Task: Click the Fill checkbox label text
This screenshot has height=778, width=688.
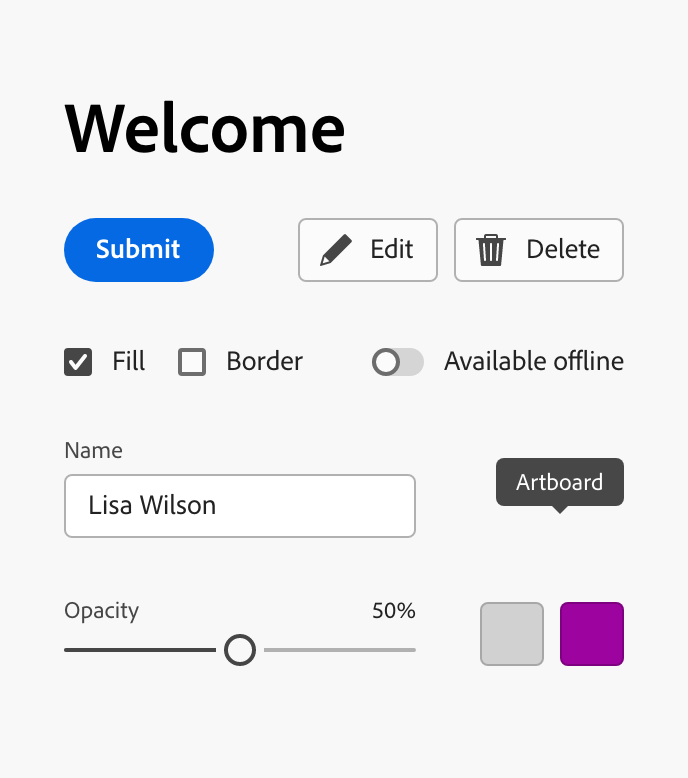Action: (129, 362)
